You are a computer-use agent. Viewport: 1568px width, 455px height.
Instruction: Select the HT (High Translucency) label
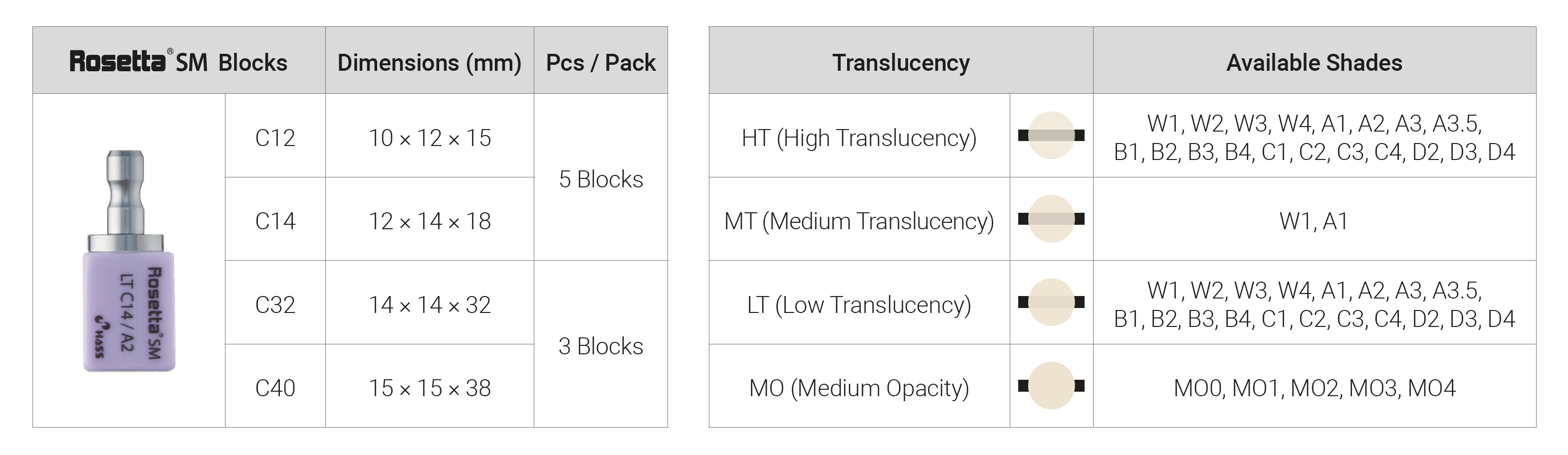[859, 138]
